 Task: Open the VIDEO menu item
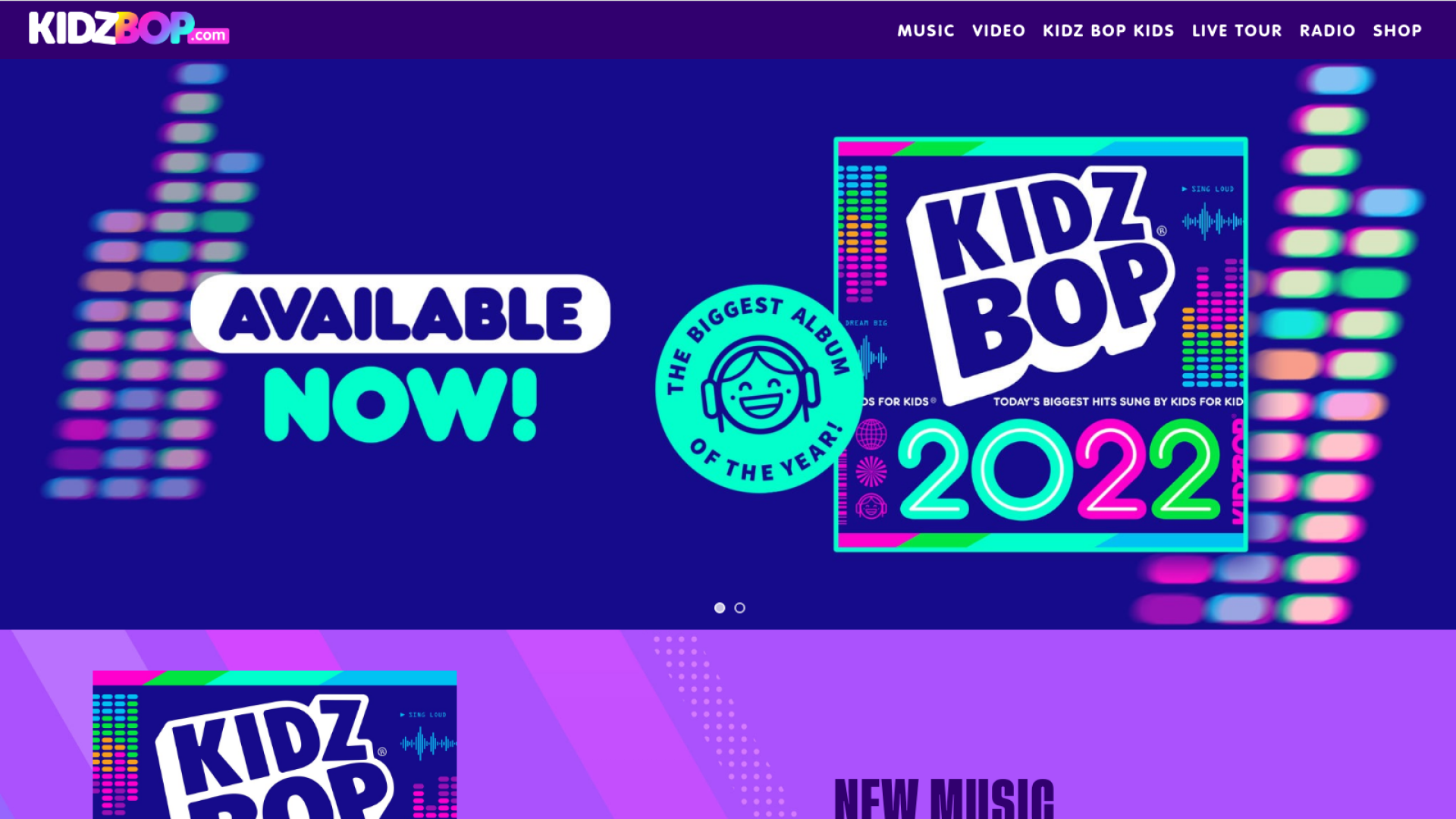click(x=998, y=30)
